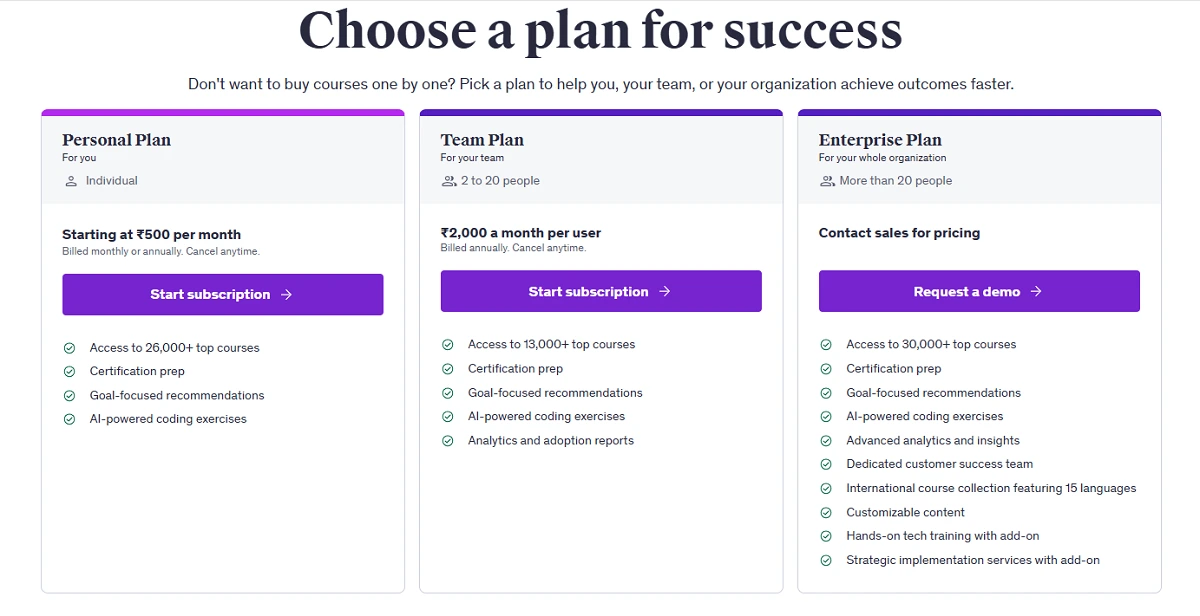Click the people icon beside 'More than 20 people'
Viewport: 1200px width, 616px height.
[827, 181]
